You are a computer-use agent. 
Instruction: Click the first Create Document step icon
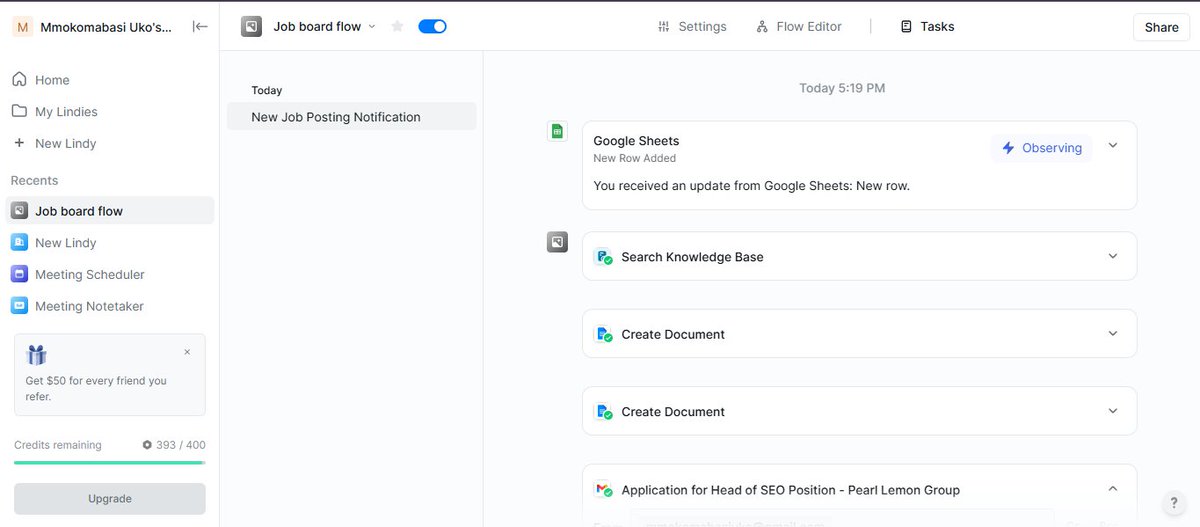[603, 334]
